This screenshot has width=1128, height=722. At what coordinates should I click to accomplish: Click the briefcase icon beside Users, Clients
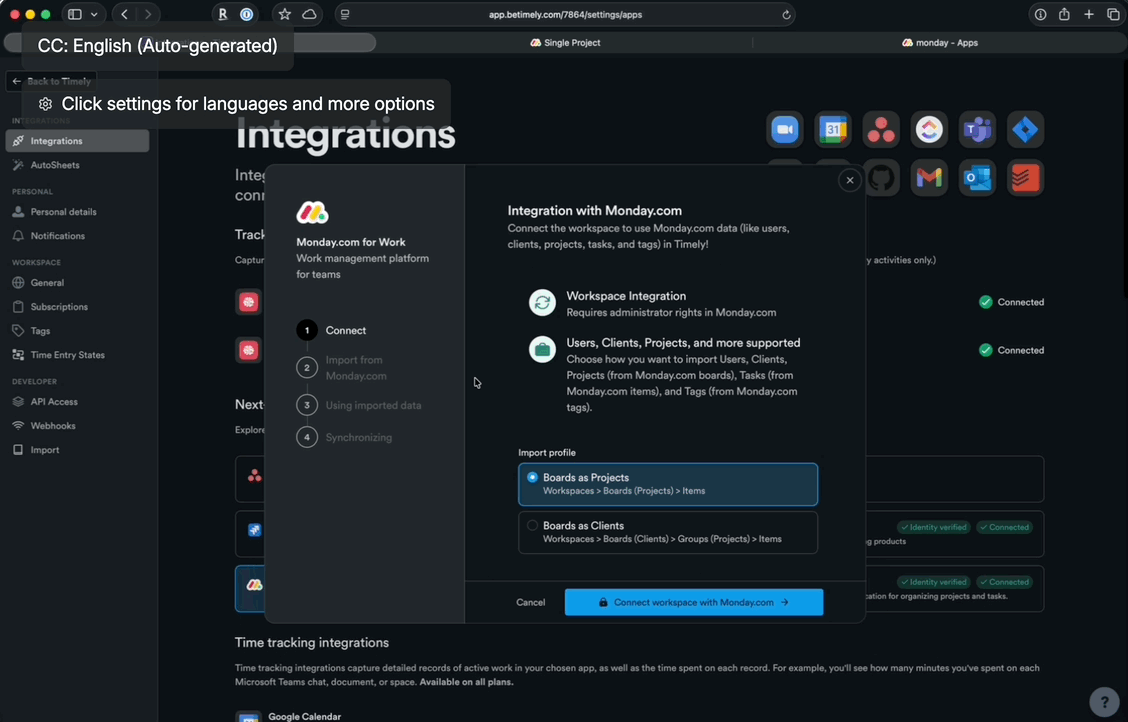tap(542, 349)
